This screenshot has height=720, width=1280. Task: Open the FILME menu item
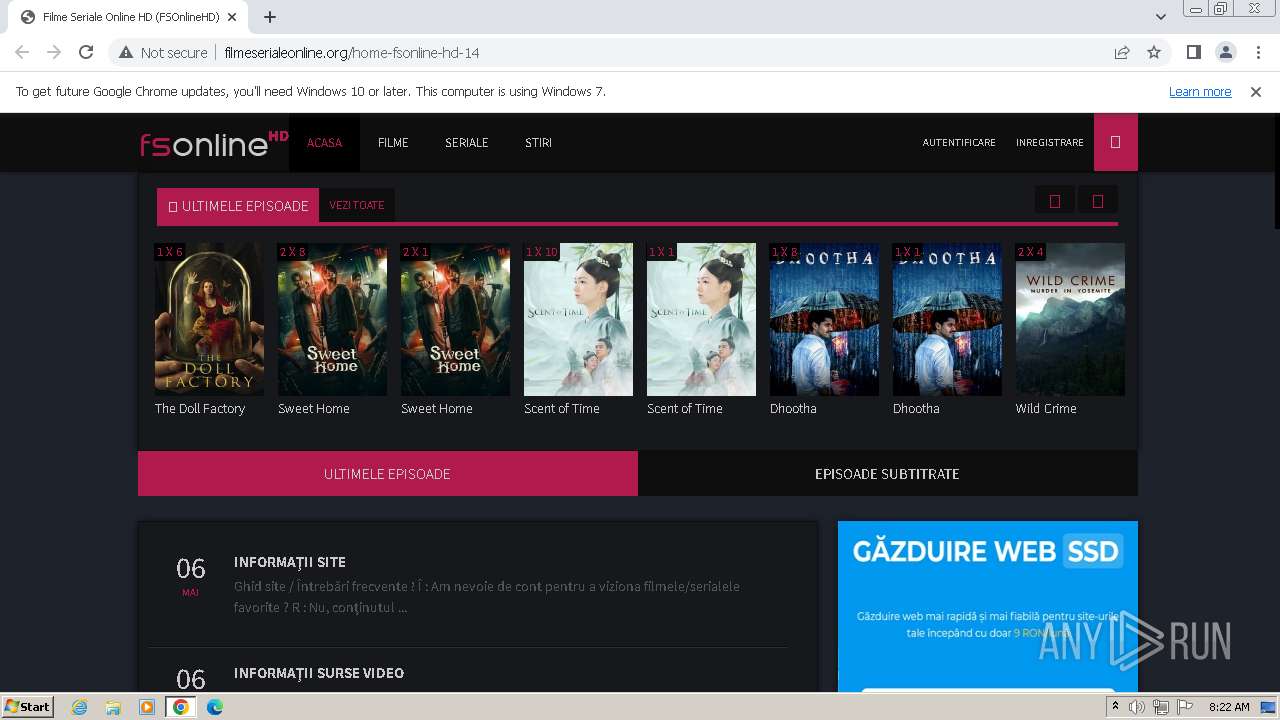pos(393,142)
